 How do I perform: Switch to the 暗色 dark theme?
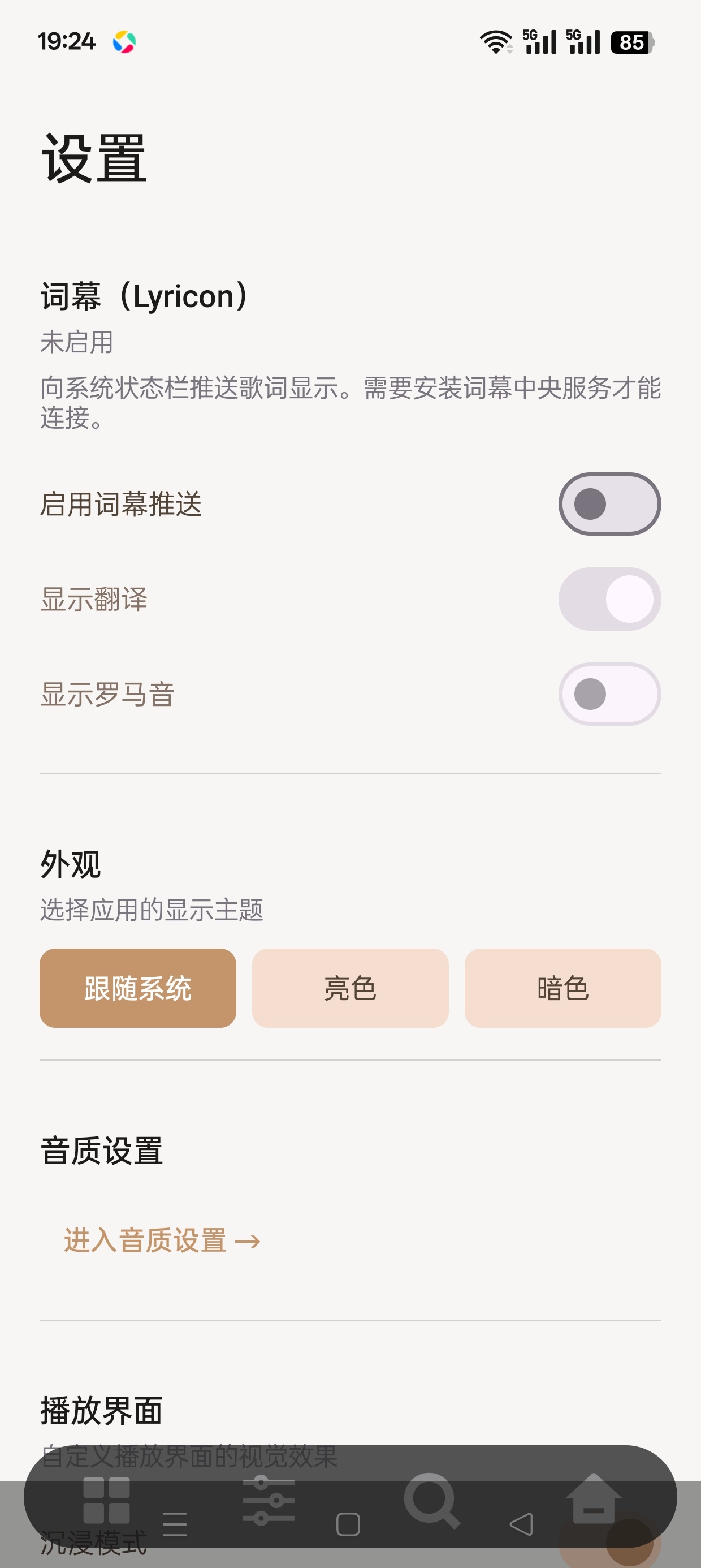tap(562, 988)
